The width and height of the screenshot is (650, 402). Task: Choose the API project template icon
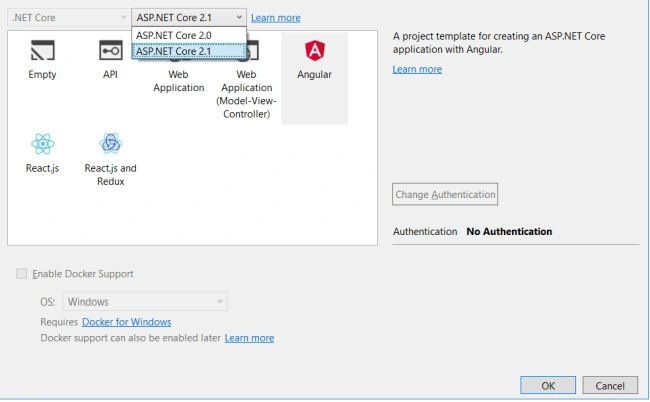(x=110, y=50)
